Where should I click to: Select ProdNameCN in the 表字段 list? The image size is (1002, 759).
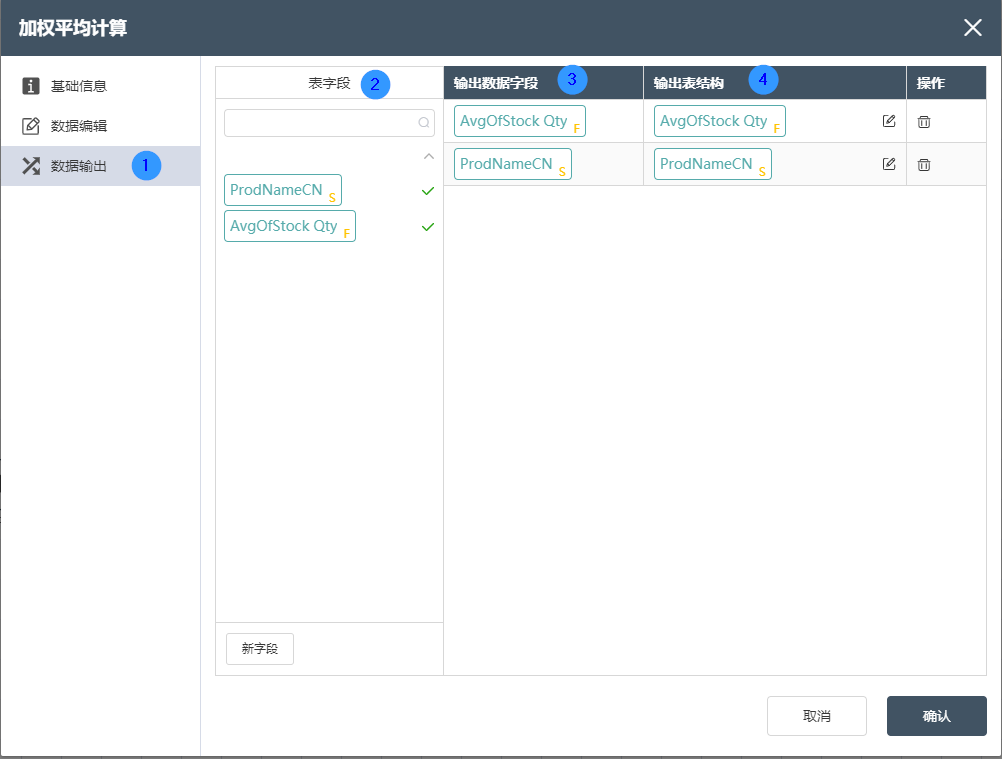[x=282, y=190]
